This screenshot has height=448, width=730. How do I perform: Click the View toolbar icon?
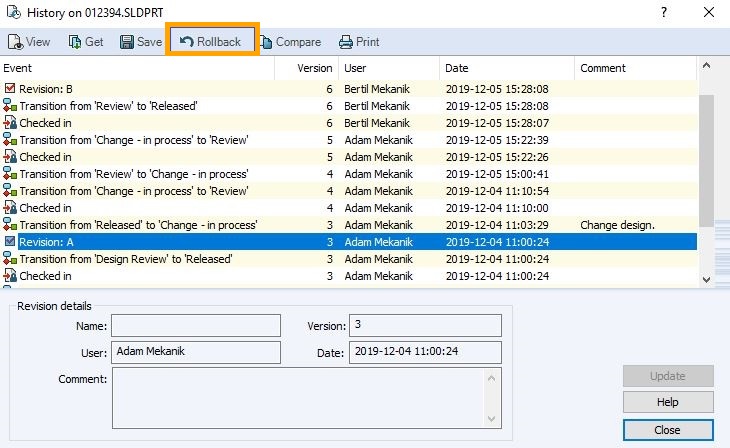(16, 42)
